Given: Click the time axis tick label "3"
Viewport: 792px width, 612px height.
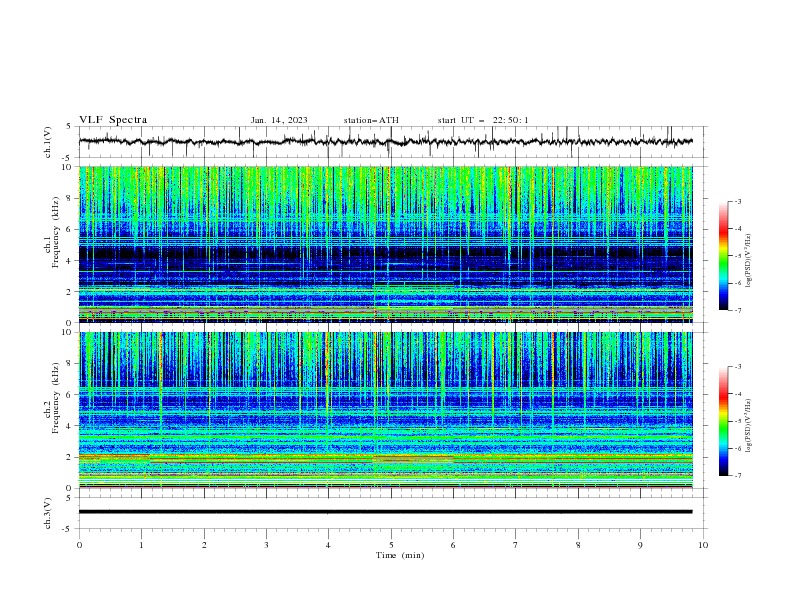Looking at the screenshot, I should tap(266, 545).
